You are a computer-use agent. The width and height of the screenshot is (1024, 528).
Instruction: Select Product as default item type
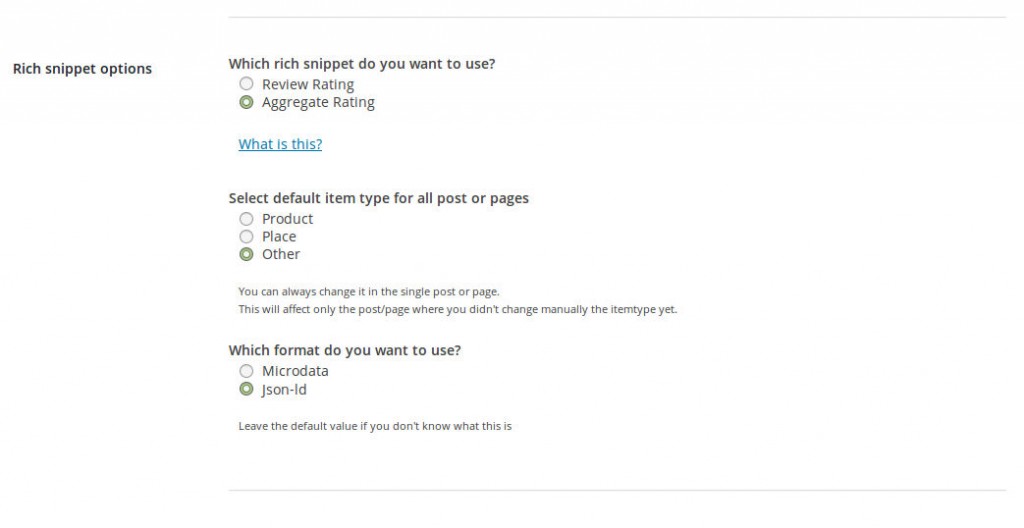(246, 218)
